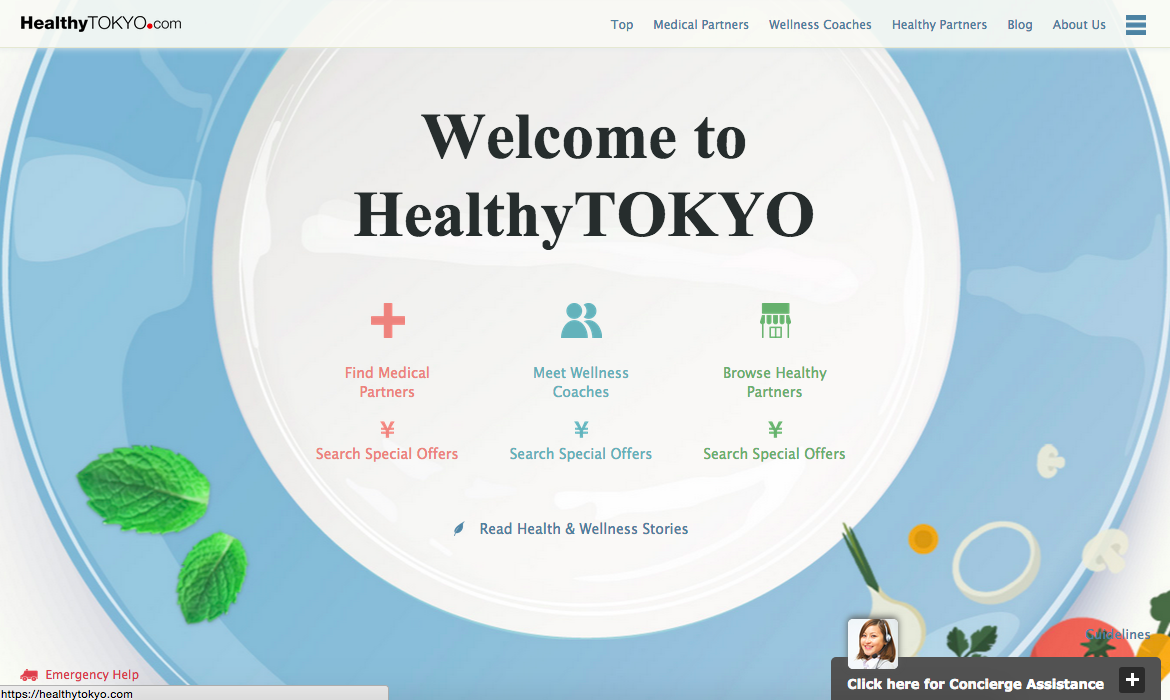1170x700 pixels.
Task: Open the Blog nav item
Action: (x=1020, y=25)
